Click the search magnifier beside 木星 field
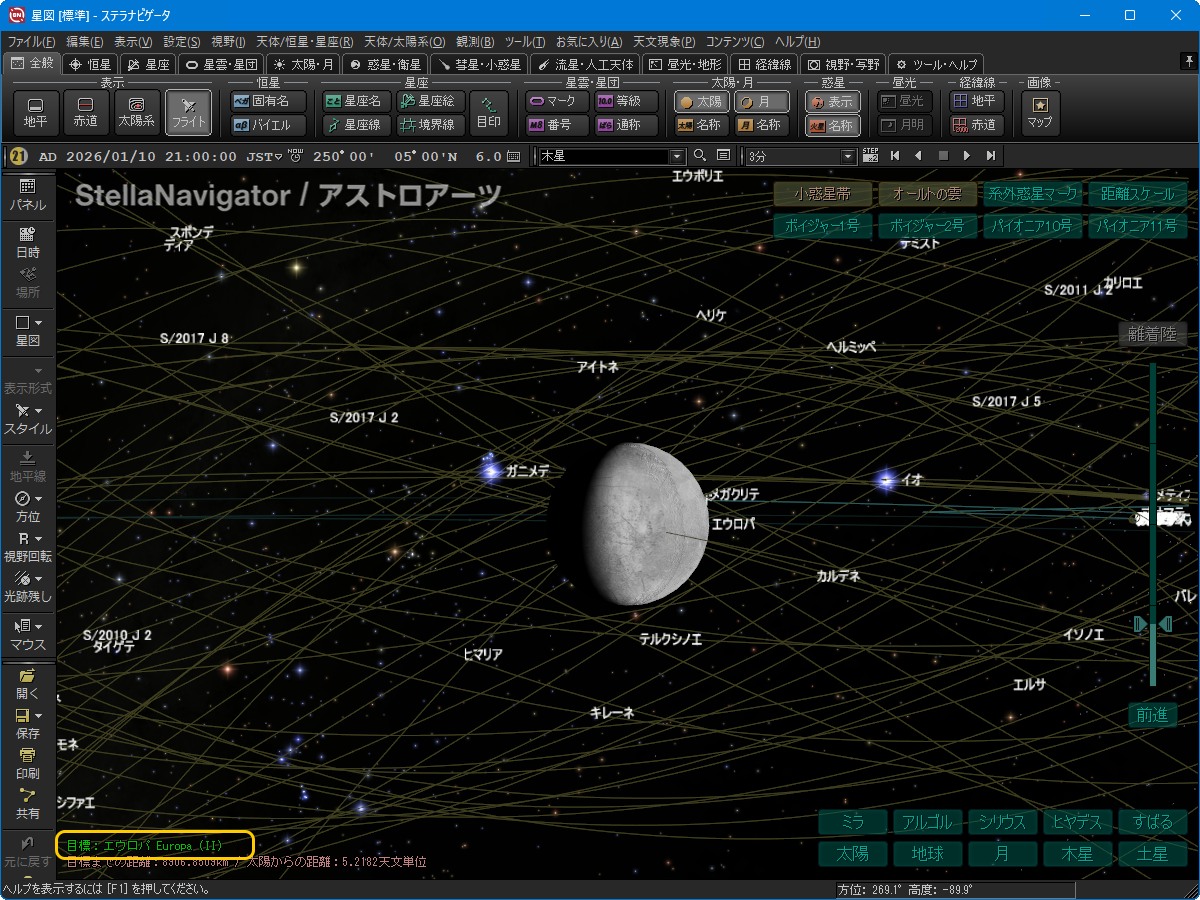1200x900 pixels. (700, 156)
